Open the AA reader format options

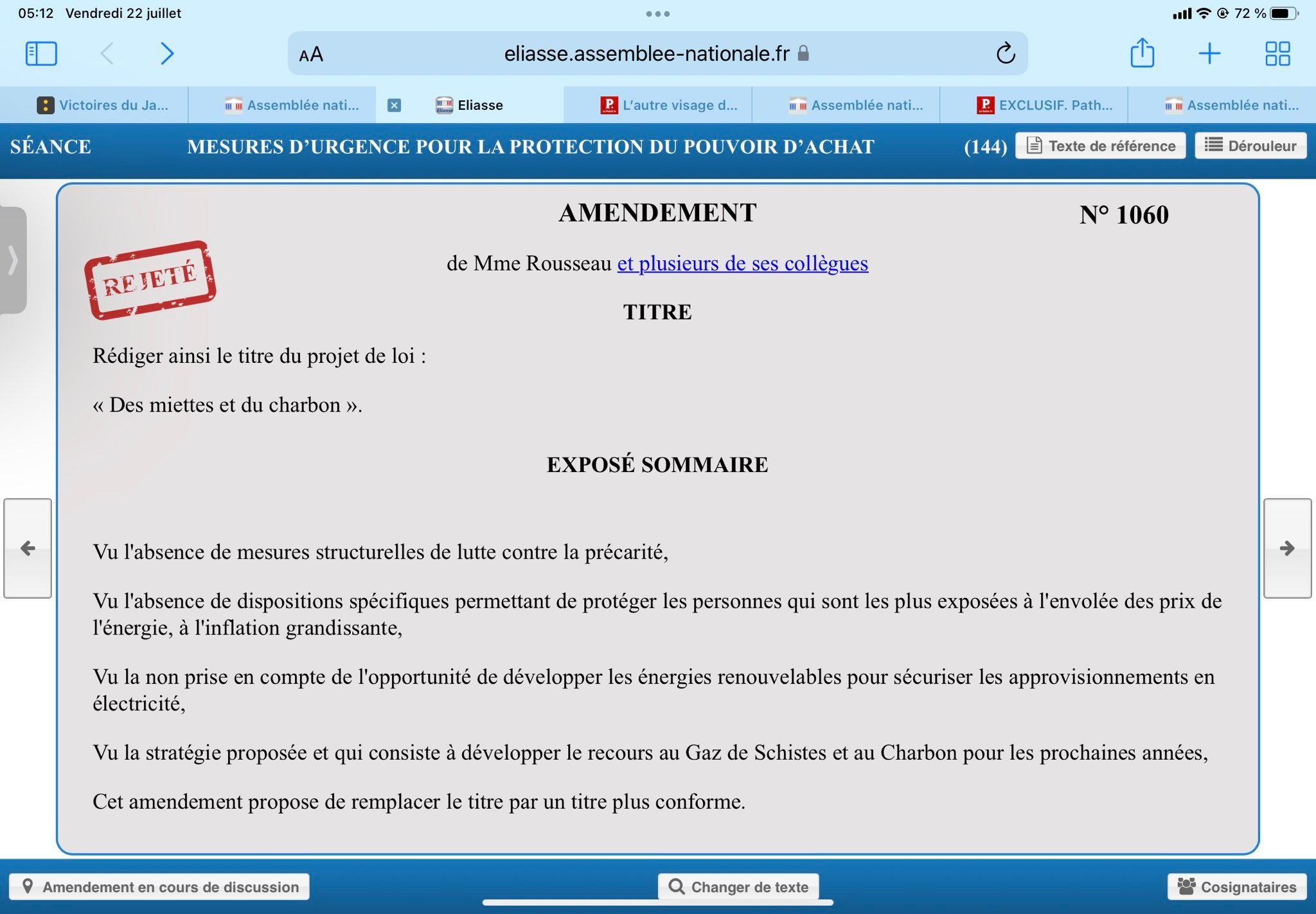click(311, 55)
